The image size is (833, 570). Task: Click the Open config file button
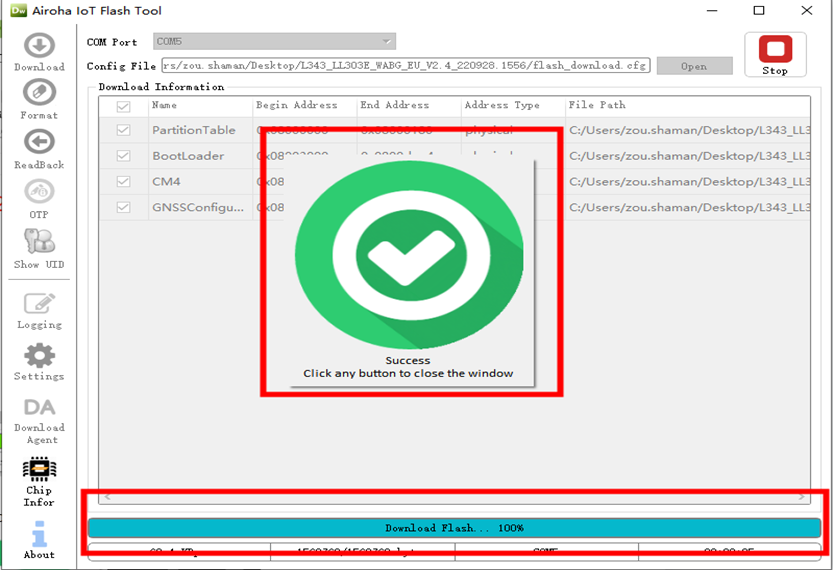pyautogui.click(x=694, y=66)
